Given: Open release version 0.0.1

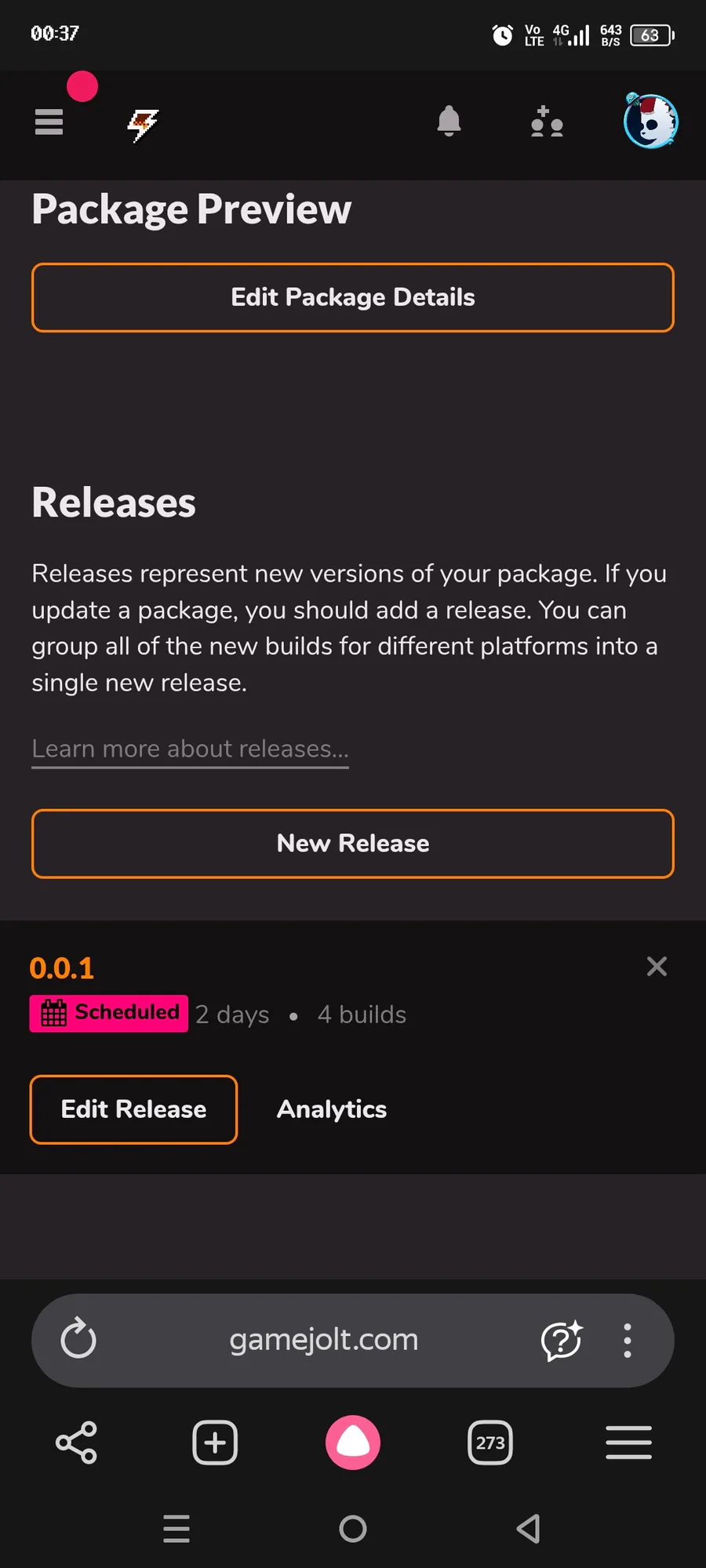Looking at the screenshot, I should (x=62, y=968).
